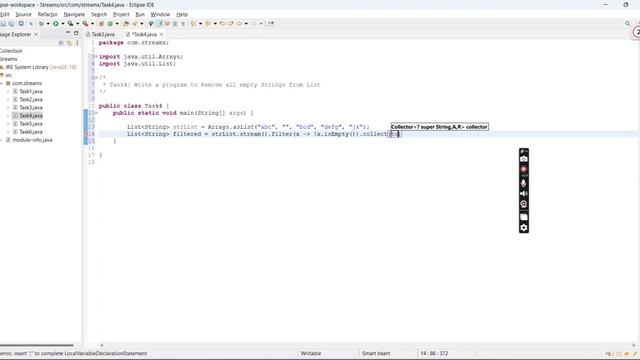Viewport: 640px width, 360px height.
Task: Click the New Java Package icon
Action: (x=101, y=24)
